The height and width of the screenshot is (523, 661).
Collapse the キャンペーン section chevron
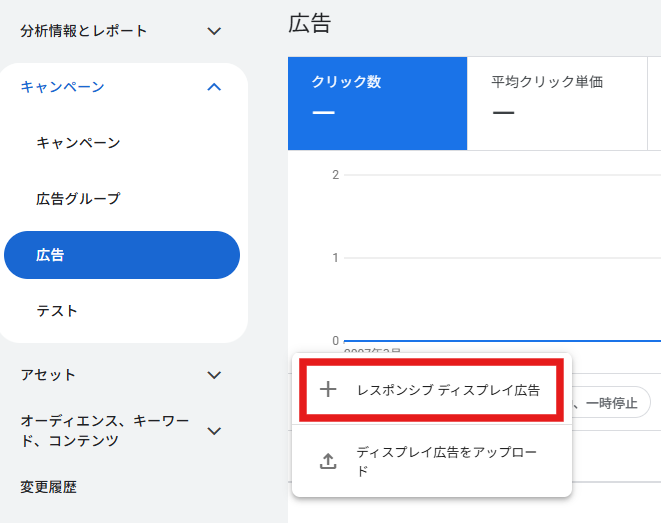point(214,87)
